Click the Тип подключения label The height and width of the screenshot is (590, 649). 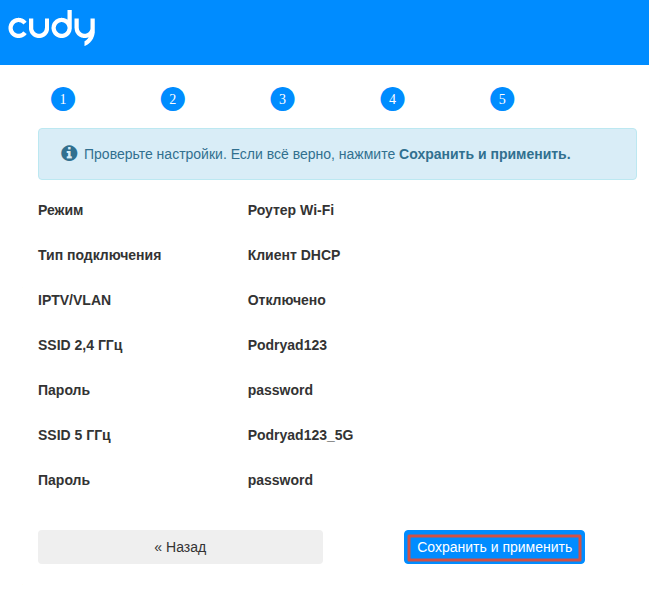[99, 255]
